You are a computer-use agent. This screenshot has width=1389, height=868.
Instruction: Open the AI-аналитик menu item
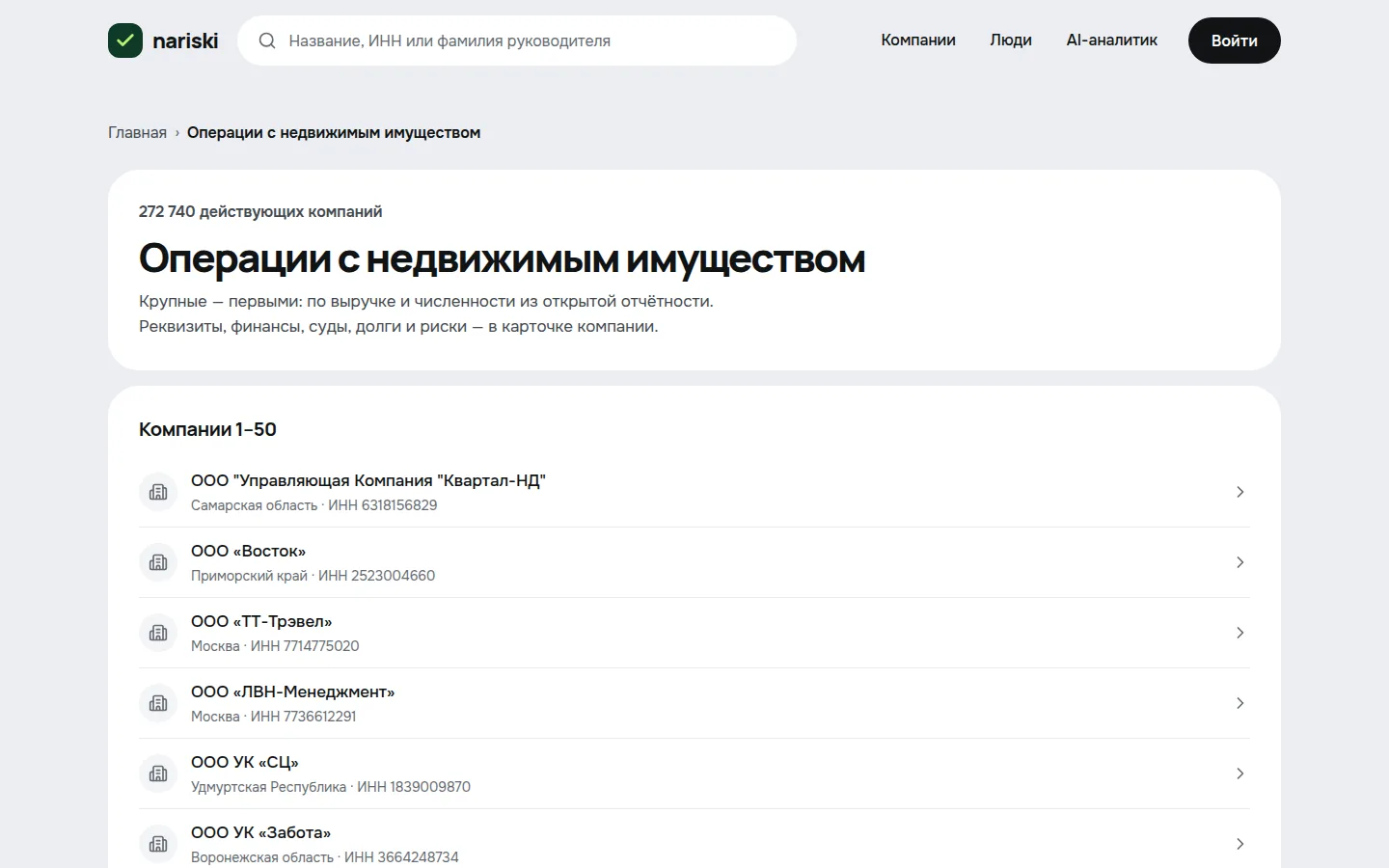coord(1112,41)
